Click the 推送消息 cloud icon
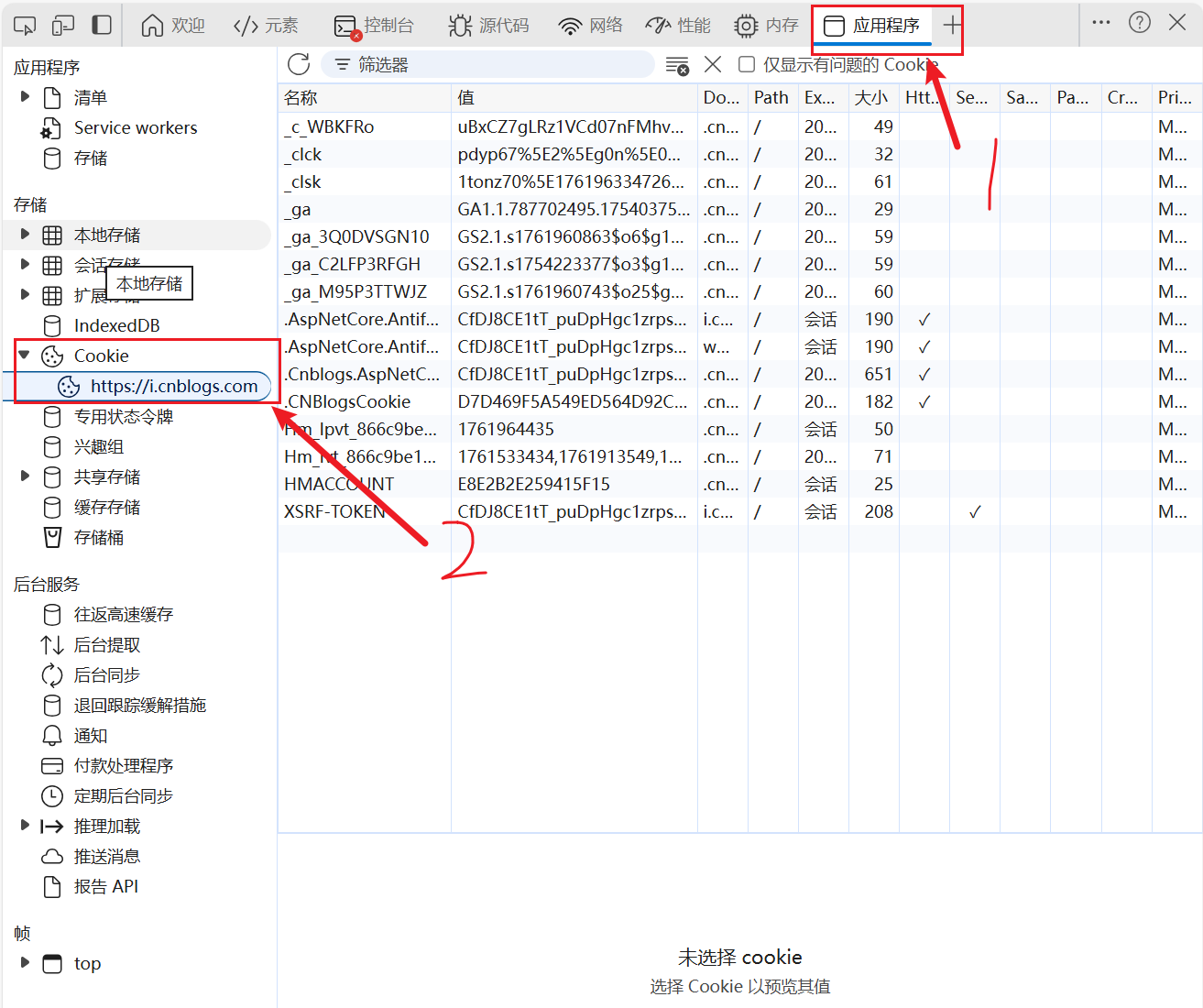The height and width of the screenshot is (1008, 1203). pyautogui.click(x=52, y=857)
